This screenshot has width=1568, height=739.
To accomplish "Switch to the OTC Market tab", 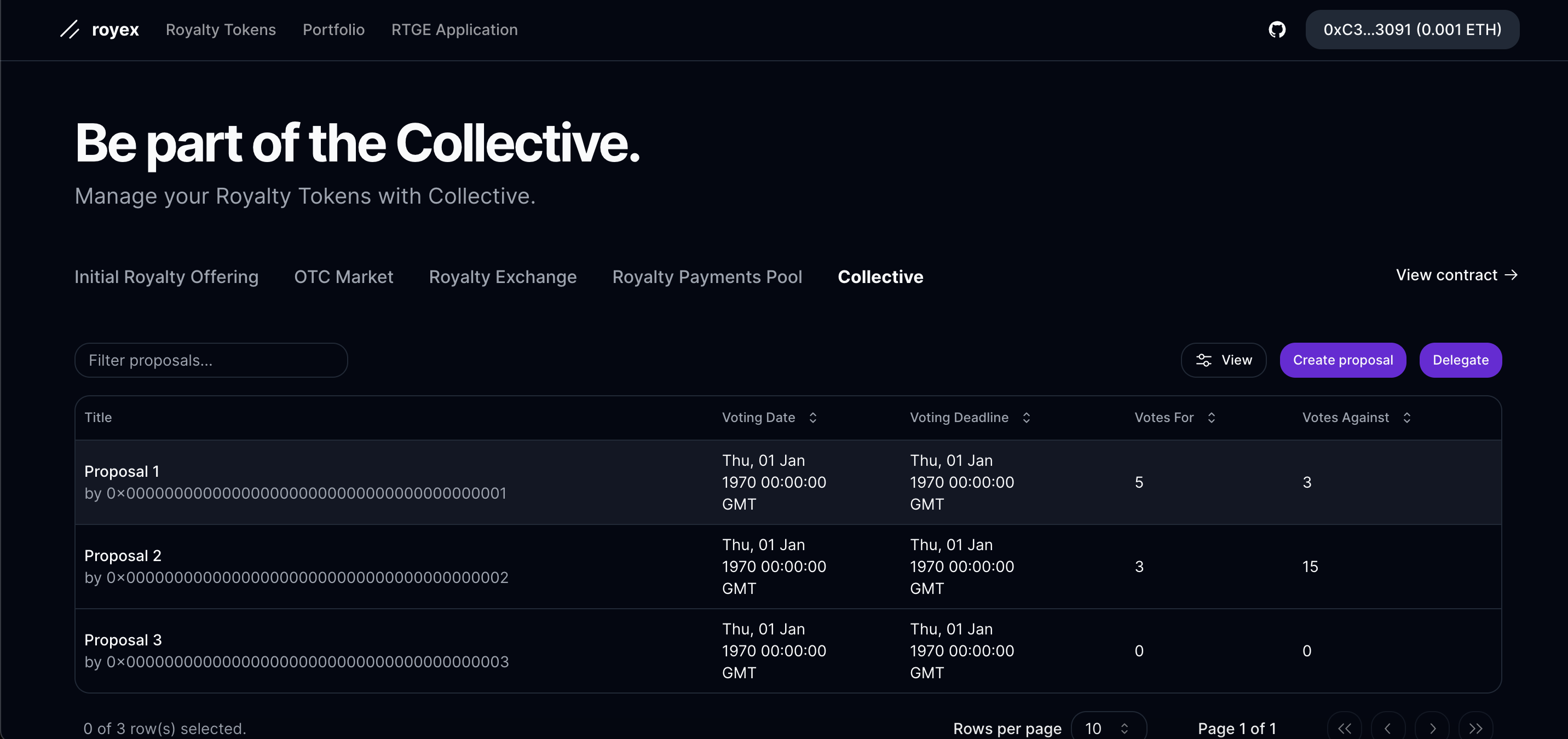I will (x=343, y=277).
